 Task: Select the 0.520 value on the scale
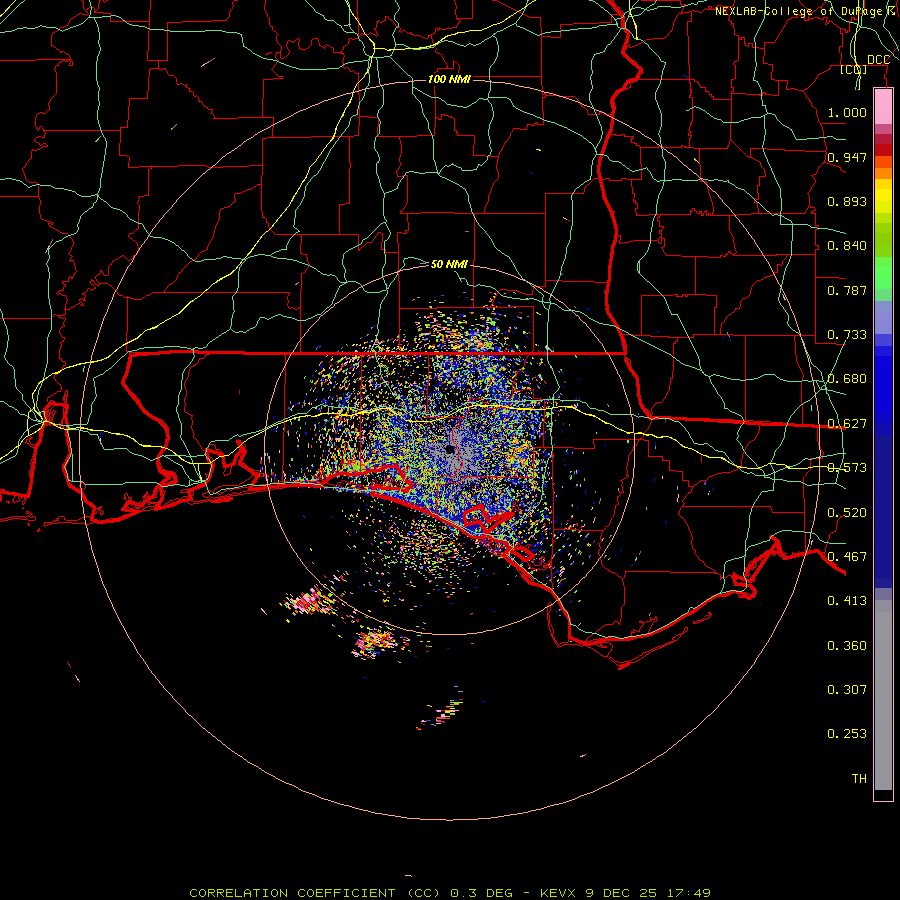coord(847,513)
